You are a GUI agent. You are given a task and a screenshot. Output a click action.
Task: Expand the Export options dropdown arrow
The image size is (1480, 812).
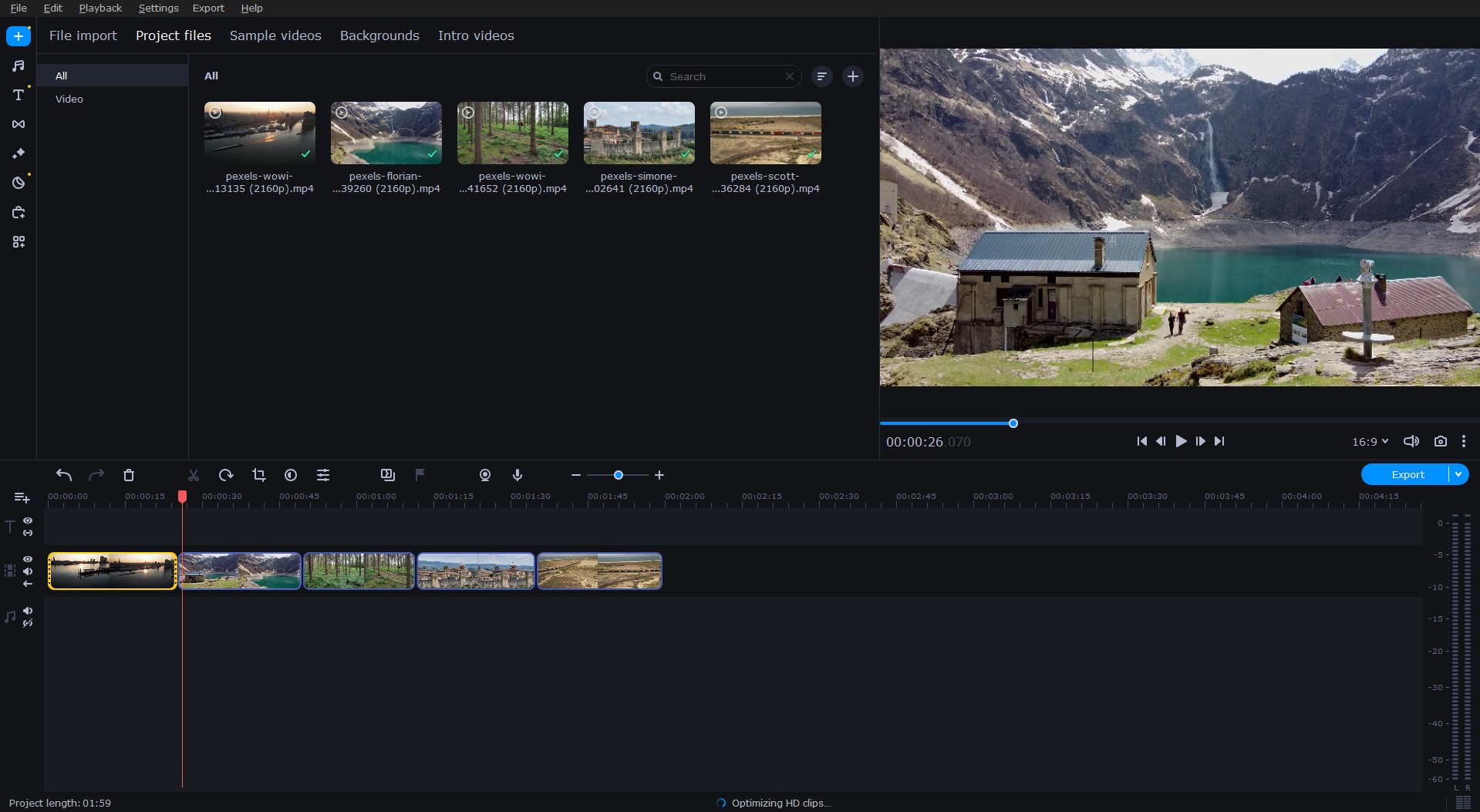[1458, 474]
